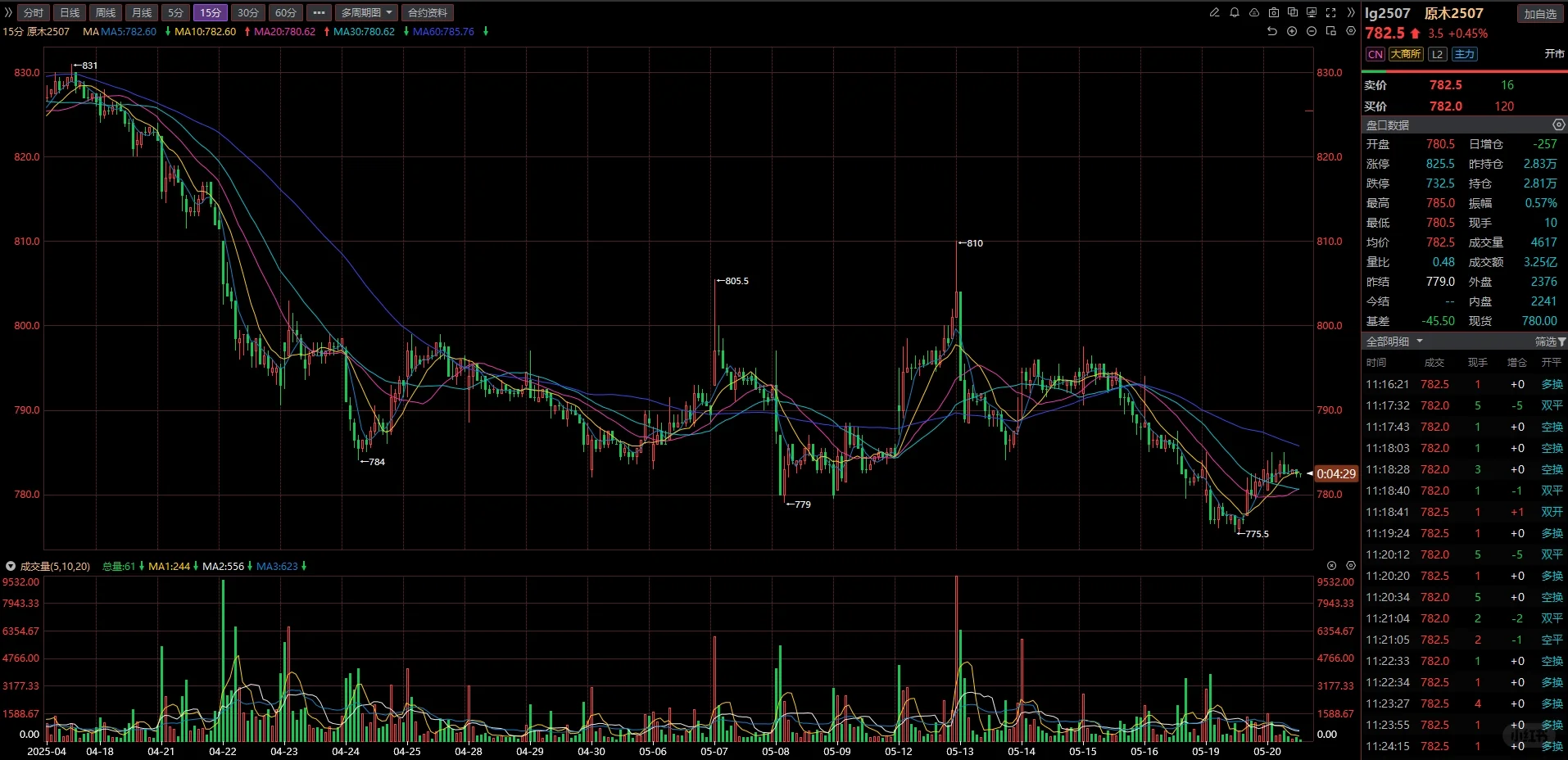Image resolution: width=1568 pixels, height=760 pixels.
Task: Switch to the 60分 period tab
Action: click(285, 12)
